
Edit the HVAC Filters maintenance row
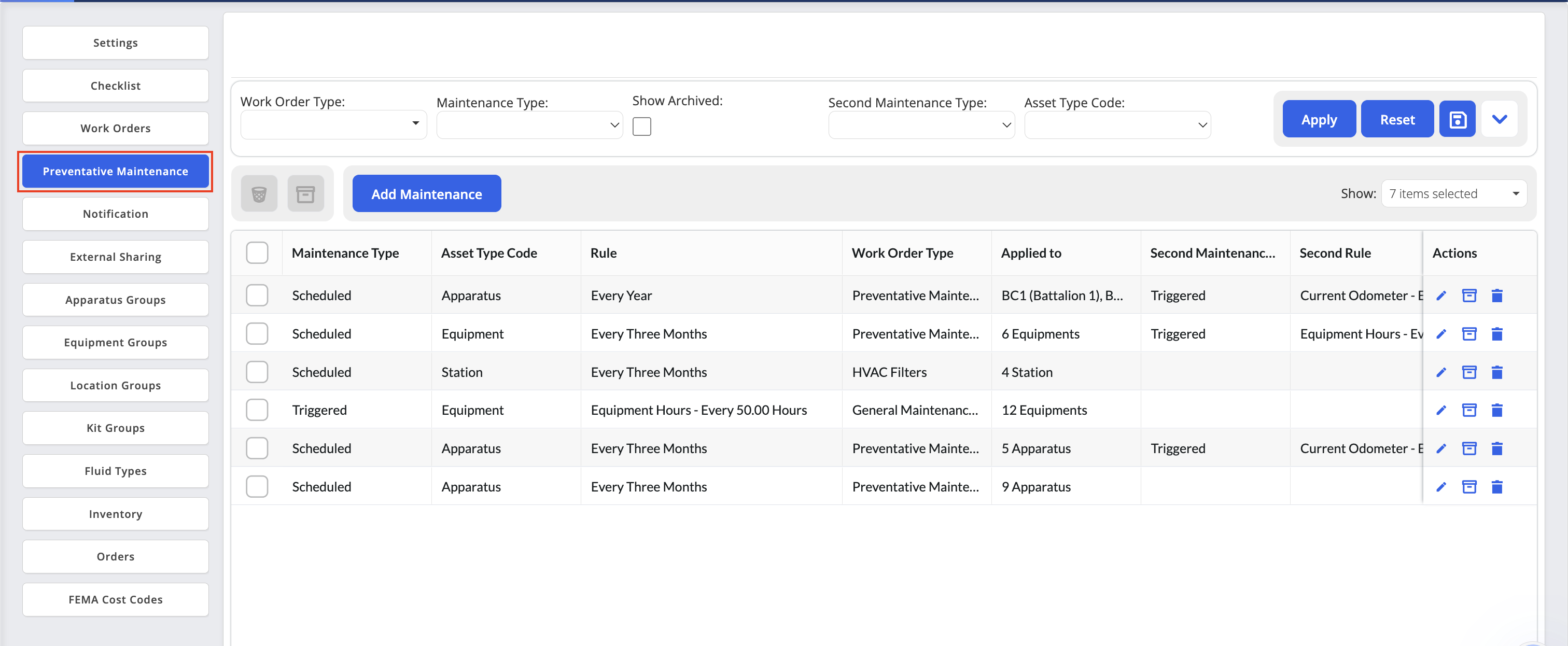click(x=1441, y=373)
